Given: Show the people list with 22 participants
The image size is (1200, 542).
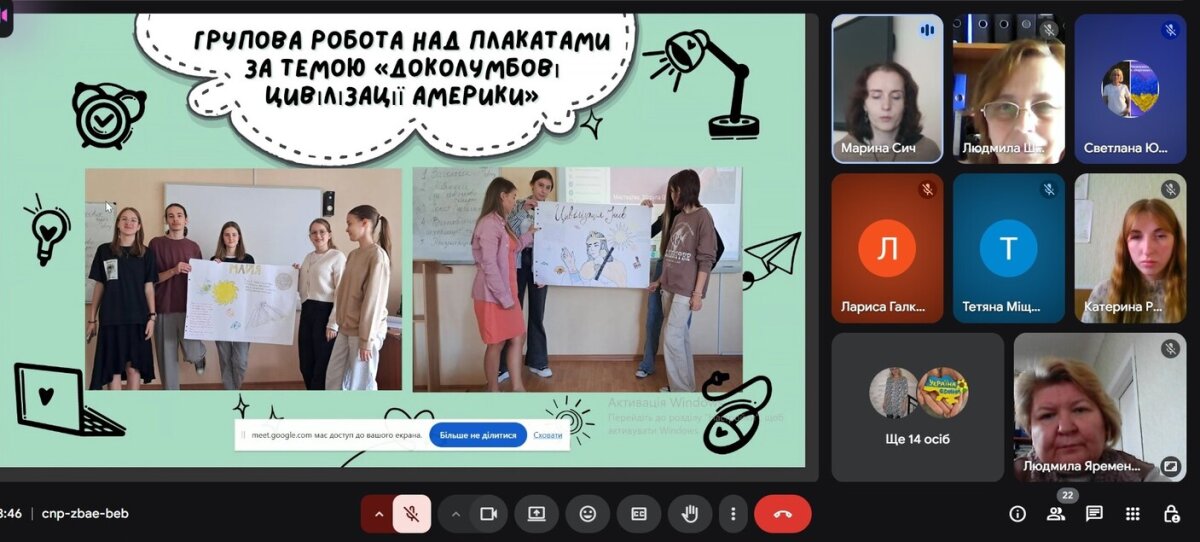Looking at the screenshot, I should 1055,514.
